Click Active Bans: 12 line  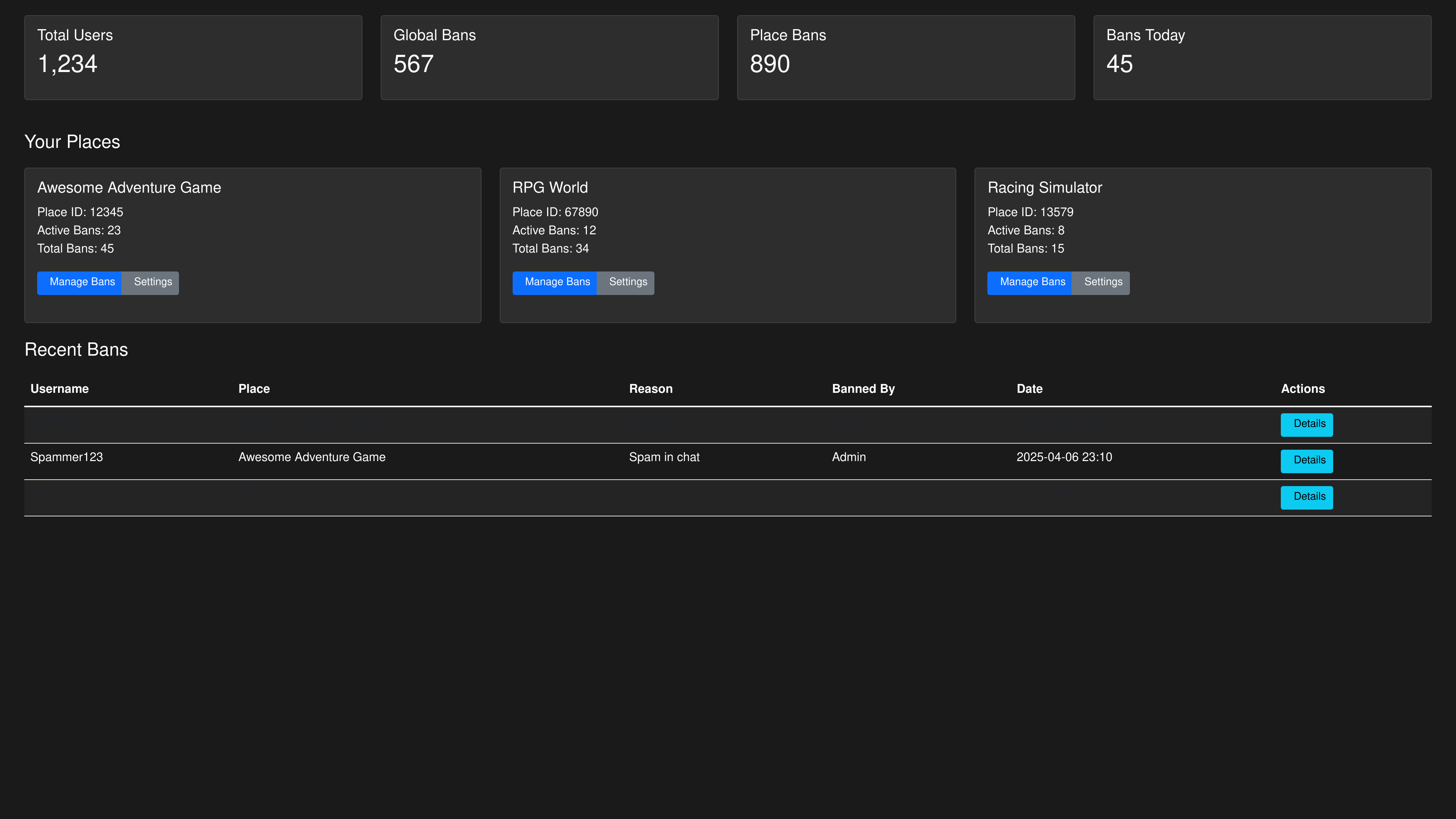(554, 230)
